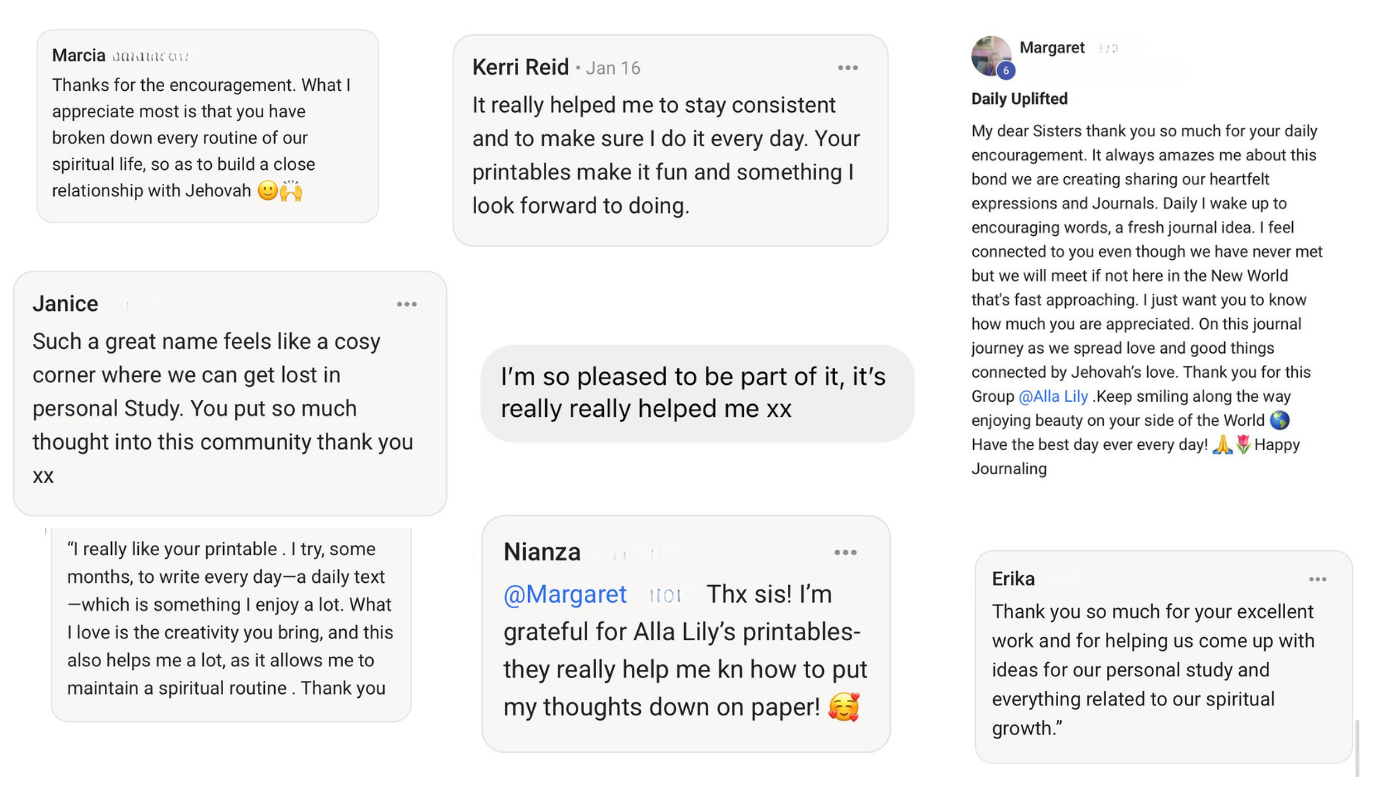
Task: Click the Janice author name
Action: tap(65, 304)
